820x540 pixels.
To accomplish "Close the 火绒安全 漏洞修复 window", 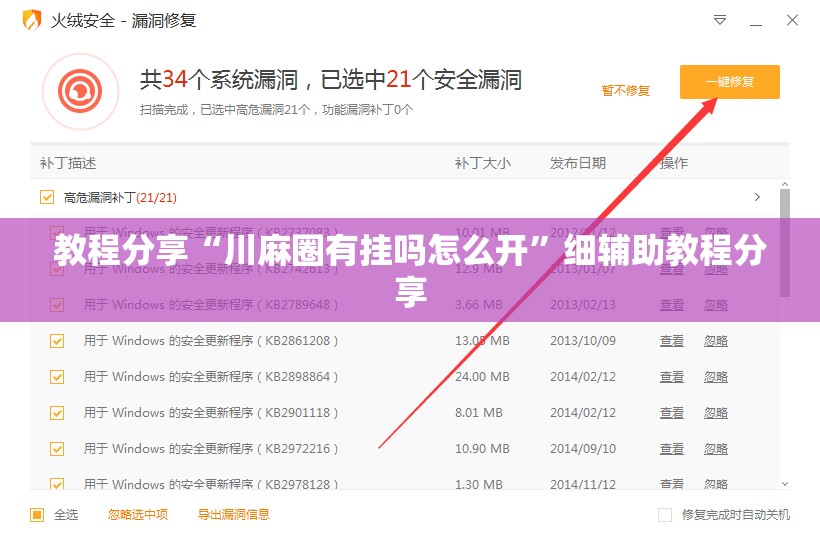I will (x=792, y=20).
